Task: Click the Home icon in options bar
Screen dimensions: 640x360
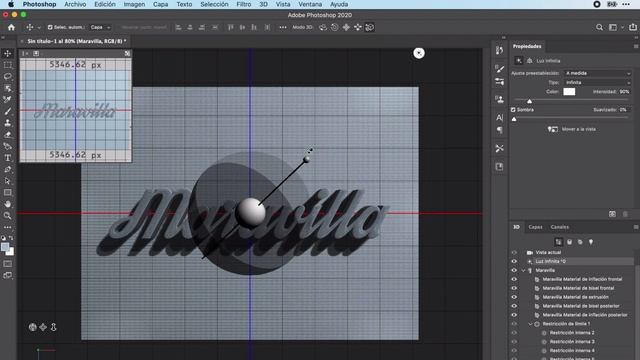Action: (11, 27)
